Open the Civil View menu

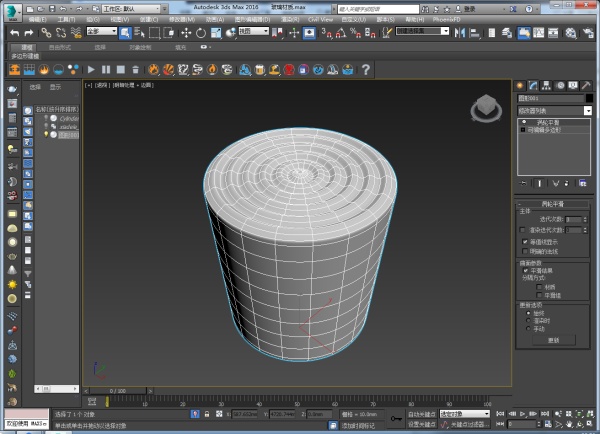point(320,19)
